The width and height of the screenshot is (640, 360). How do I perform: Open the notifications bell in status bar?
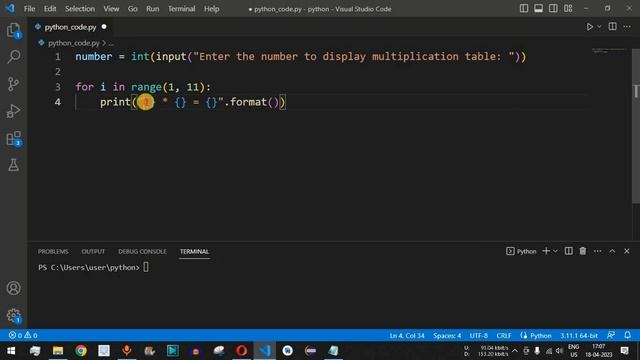point(628,335)
